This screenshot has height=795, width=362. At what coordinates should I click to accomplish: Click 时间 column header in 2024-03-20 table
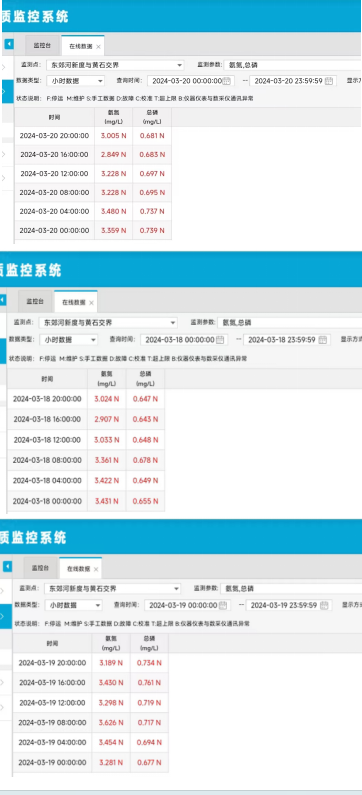tap(55, 117)
